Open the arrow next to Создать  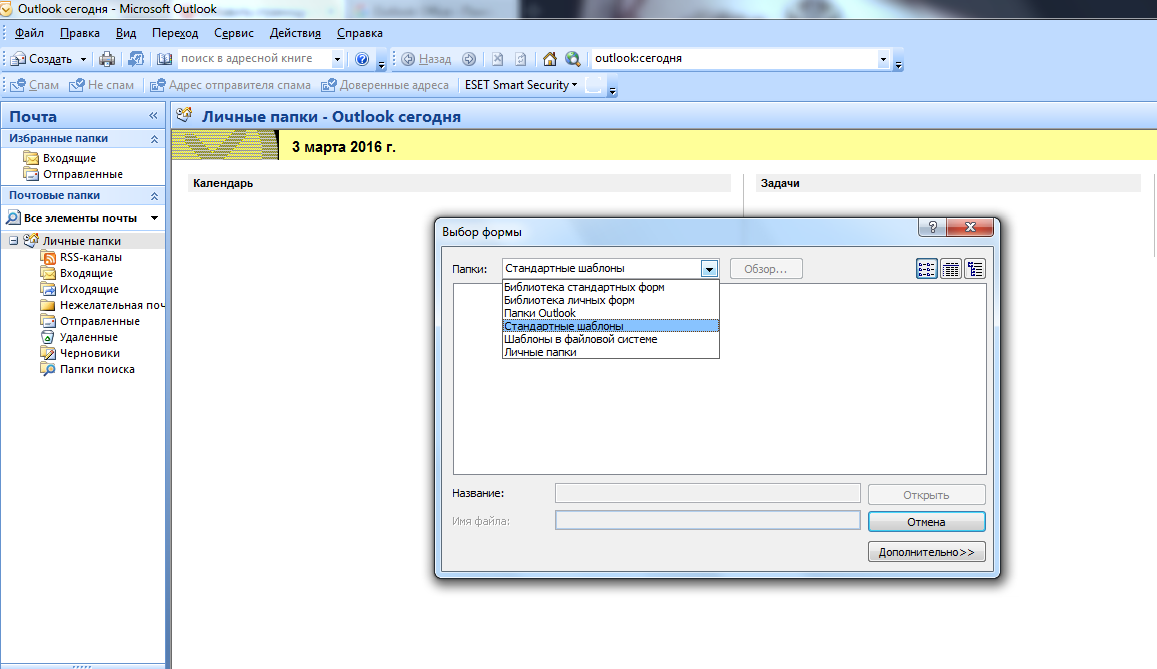pos(83,59)
